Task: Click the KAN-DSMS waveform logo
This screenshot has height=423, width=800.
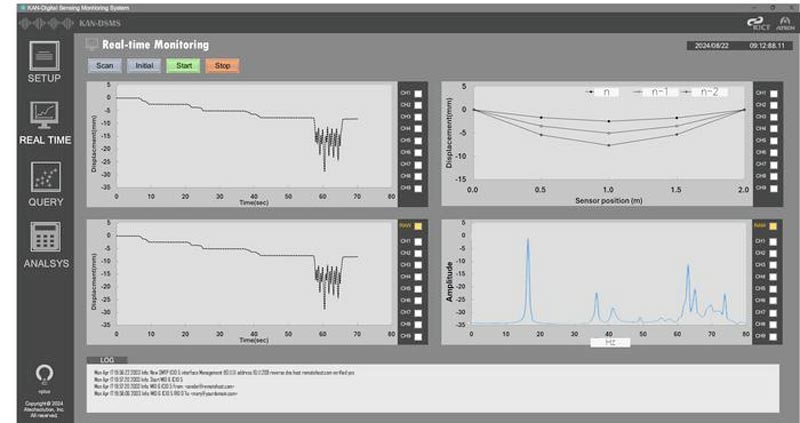Action: 45,23
